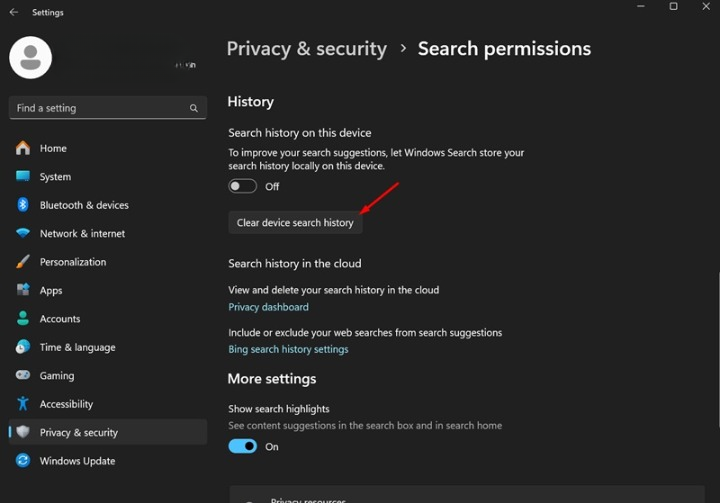720x503 pixels.
Task: Open Home settings page
Action: [x=107, y=148]
